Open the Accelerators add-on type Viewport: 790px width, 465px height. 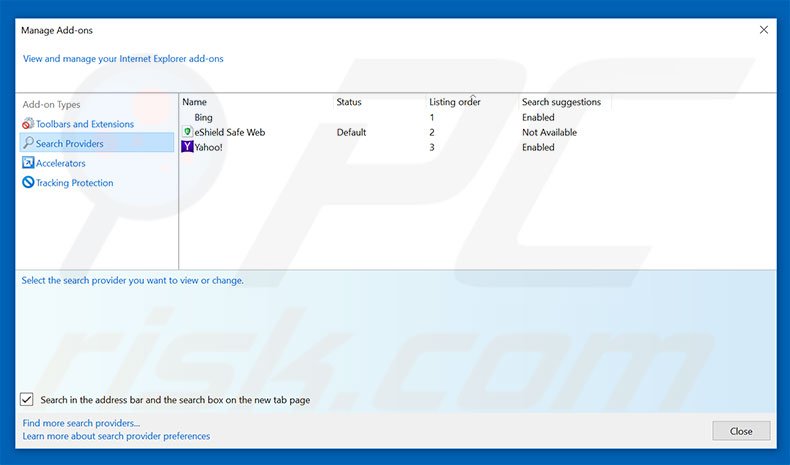point(60,163)
